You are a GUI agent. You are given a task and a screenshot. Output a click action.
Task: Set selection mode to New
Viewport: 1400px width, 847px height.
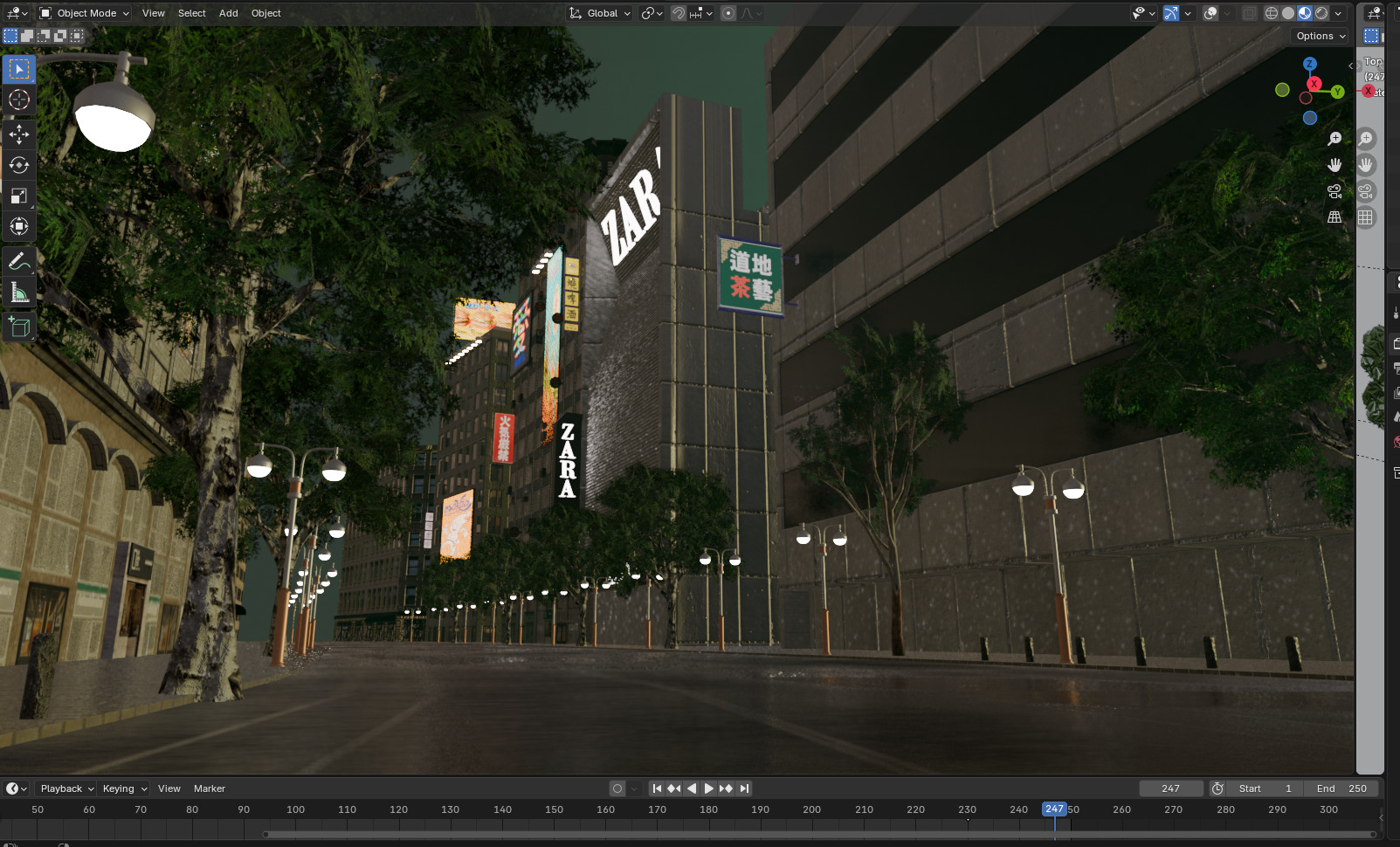click(10, 36)
